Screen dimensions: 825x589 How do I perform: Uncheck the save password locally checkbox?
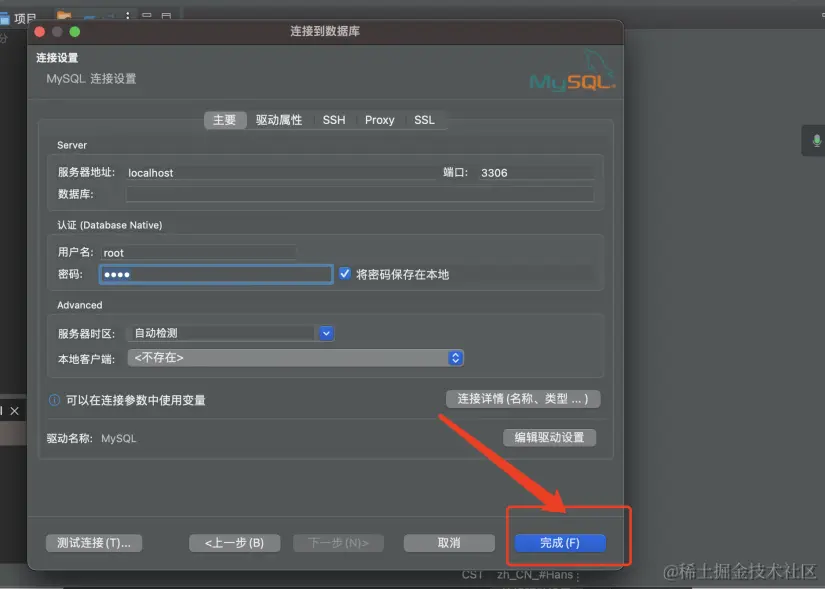345,274
